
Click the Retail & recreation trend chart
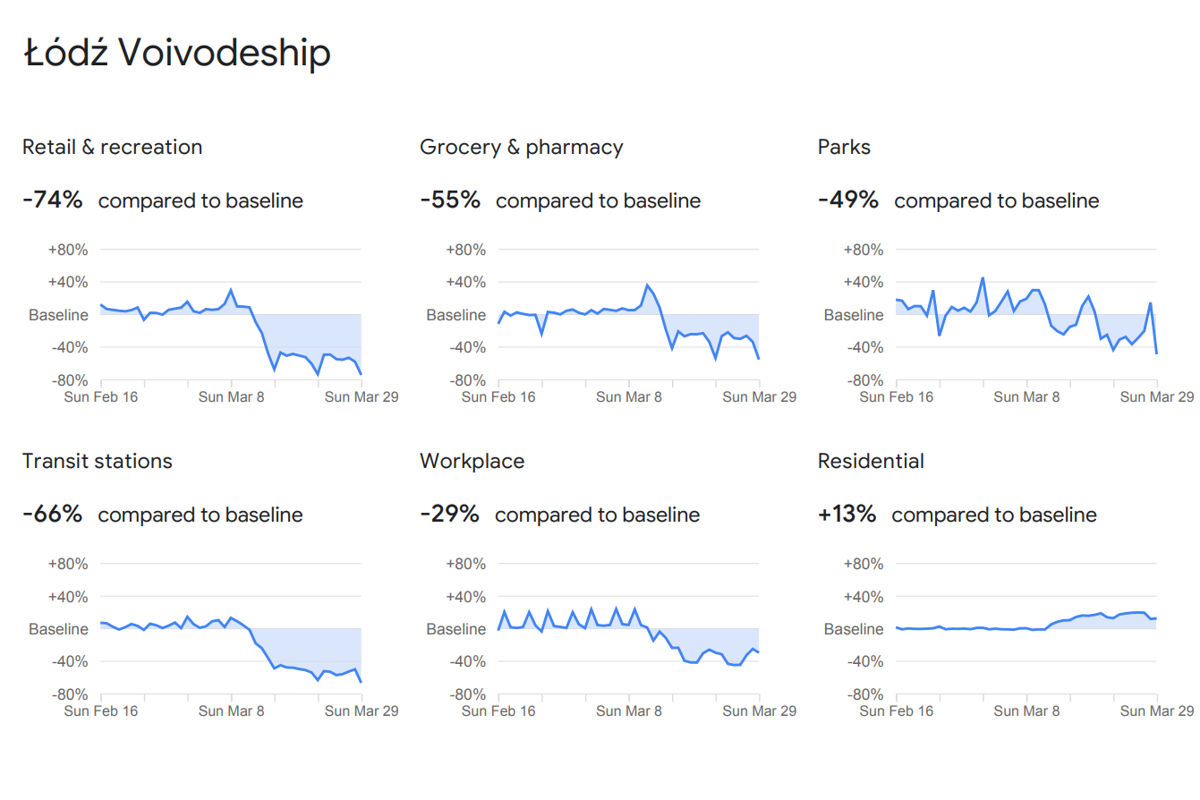(230, 315)
